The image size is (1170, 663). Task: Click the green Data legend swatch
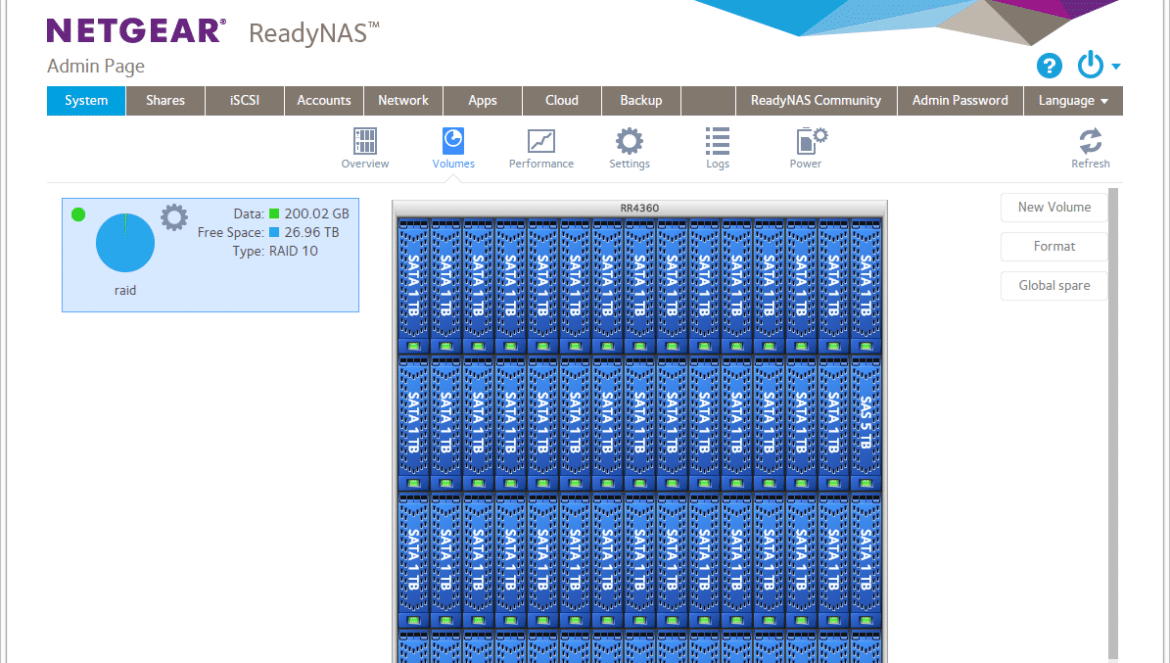[x=274, y=214]
